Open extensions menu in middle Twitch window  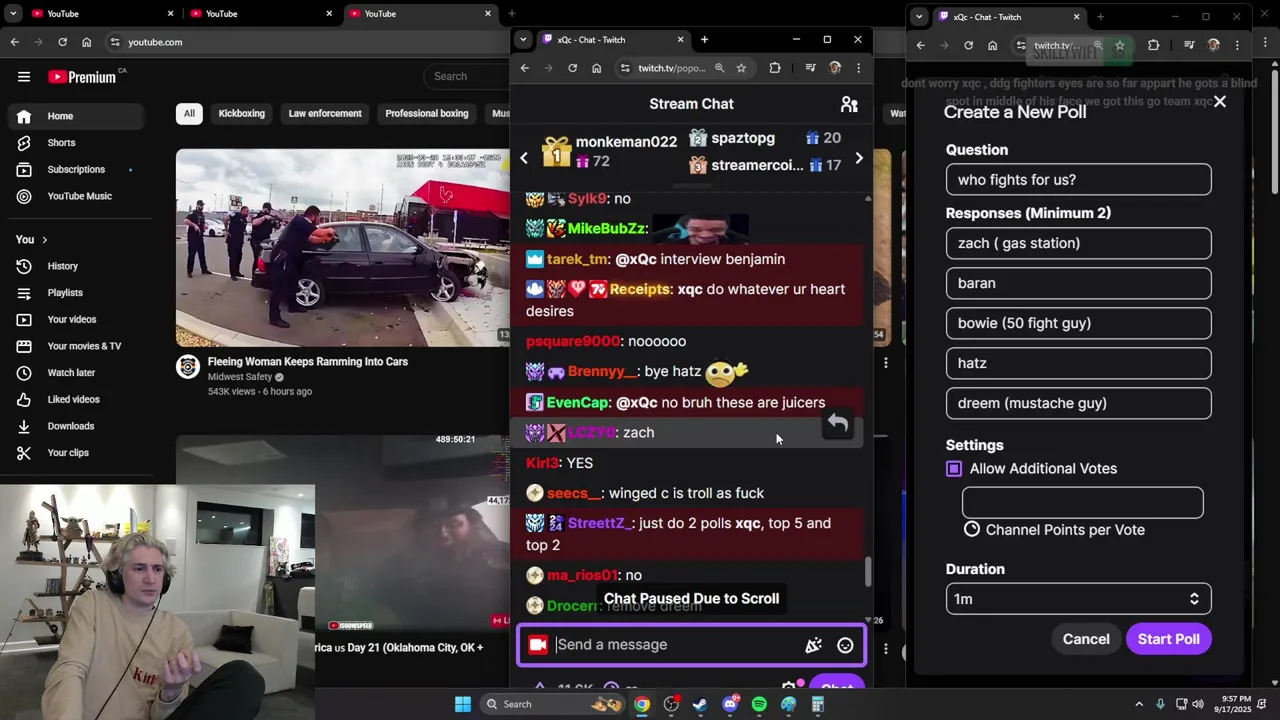tap(775, 68)
